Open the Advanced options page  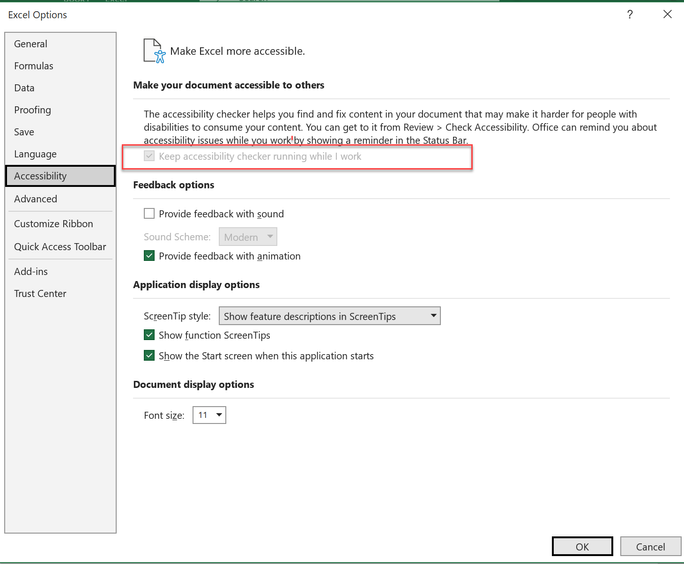click(x=60, y=199)
